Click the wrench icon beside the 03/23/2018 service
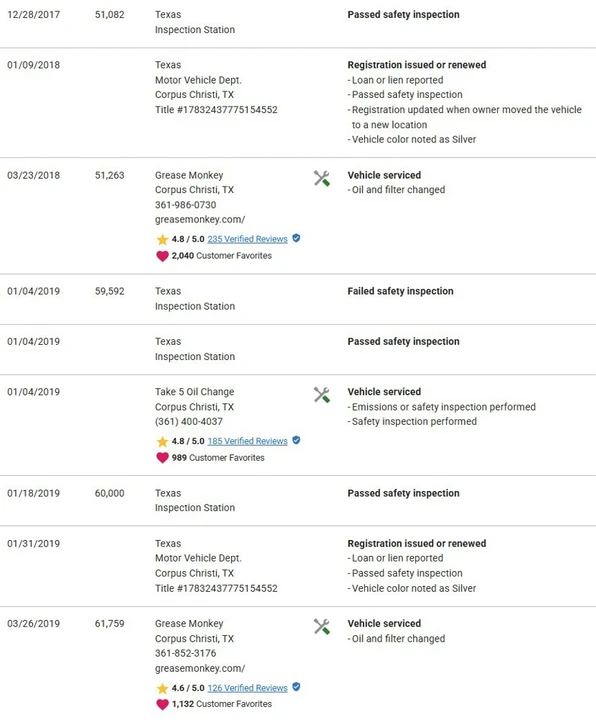This screenshot has height=720, width=596. [x=321, y=178]
